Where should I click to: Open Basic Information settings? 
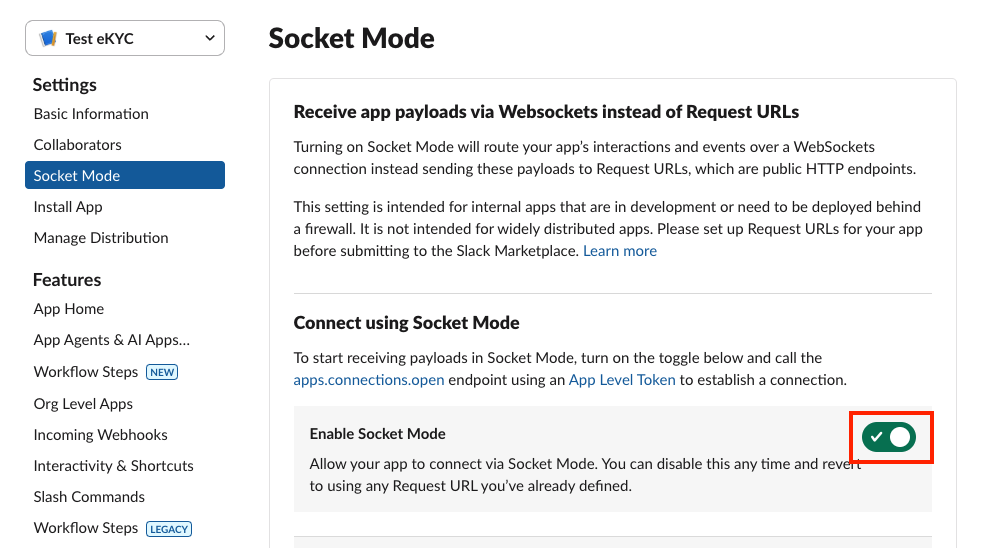[91, 114]
